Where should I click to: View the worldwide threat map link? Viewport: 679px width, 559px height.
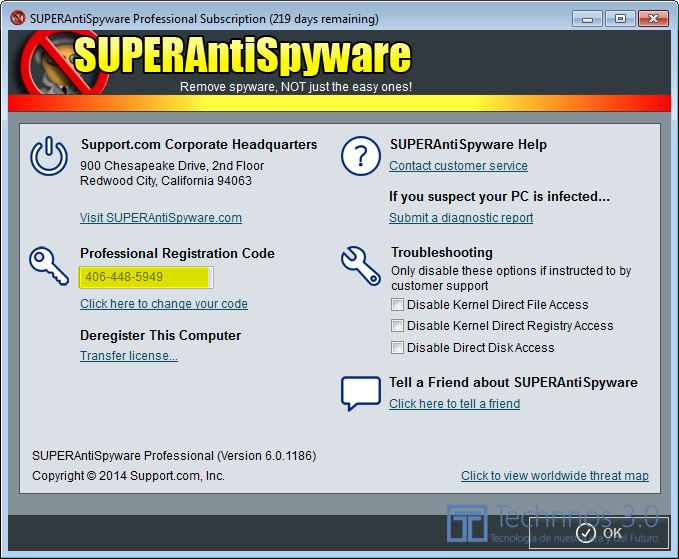[x=555, y=475]
